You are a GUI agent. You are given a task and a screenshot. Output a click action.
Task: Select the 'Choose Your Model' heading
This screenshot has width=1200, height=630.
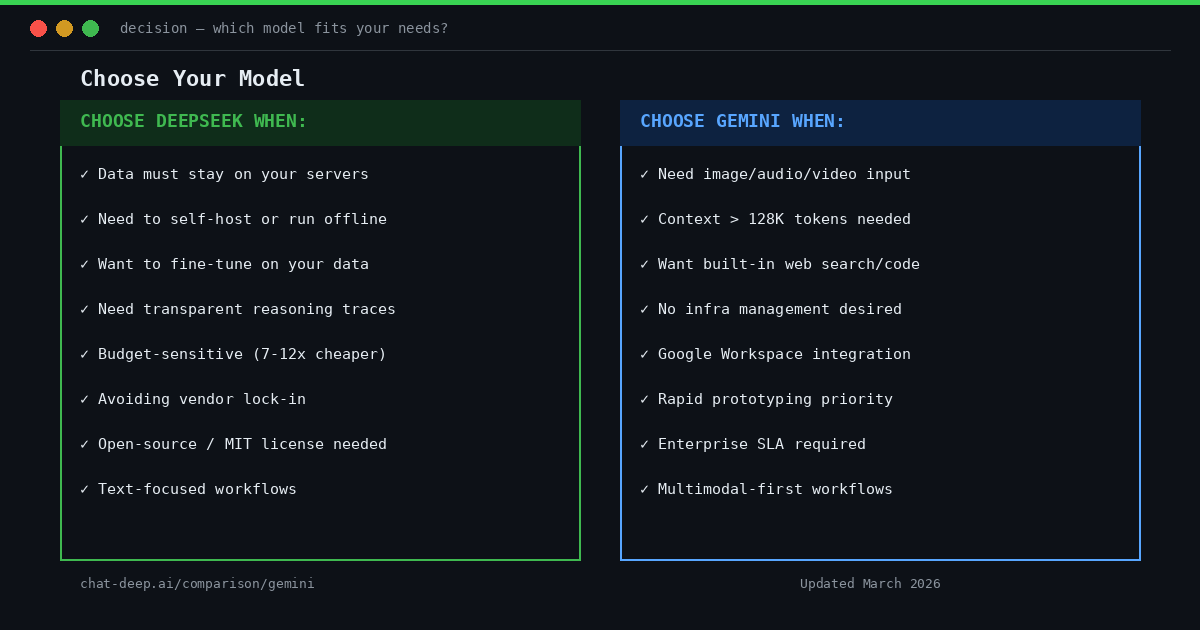tap(192, 78)
